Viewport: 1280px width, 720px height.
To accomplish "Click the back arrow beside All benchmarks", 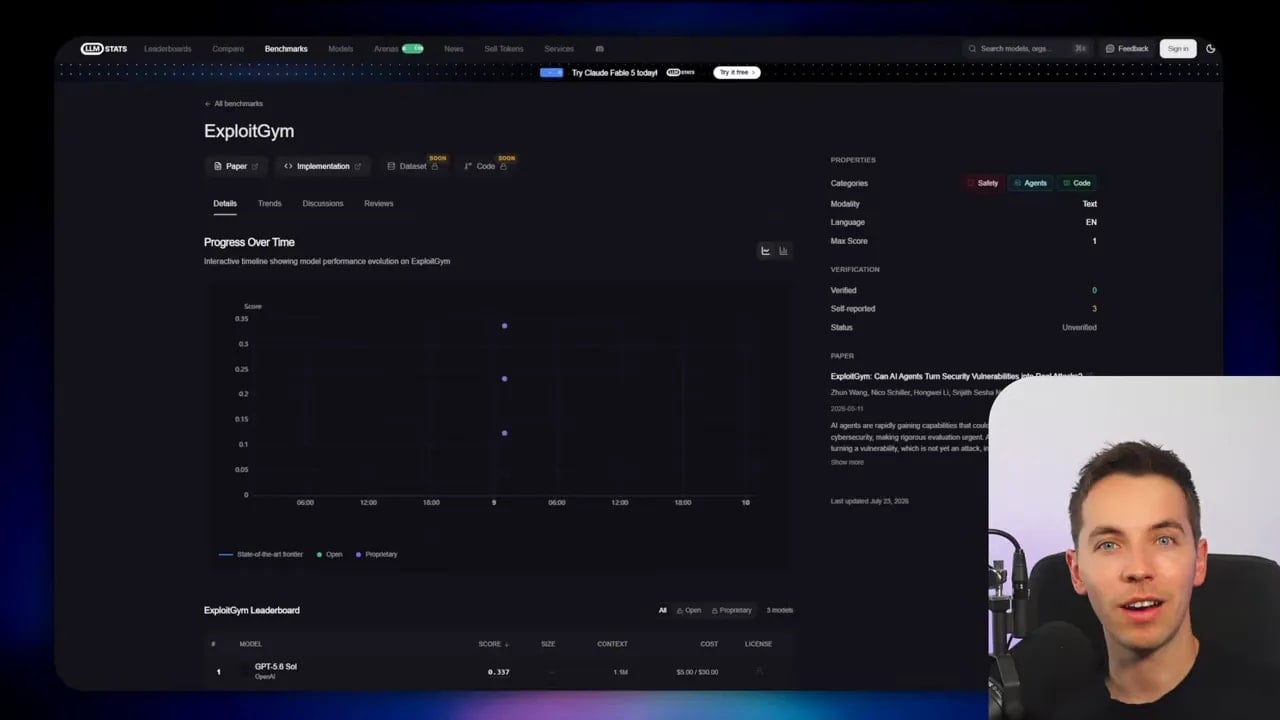I will 208,104.
